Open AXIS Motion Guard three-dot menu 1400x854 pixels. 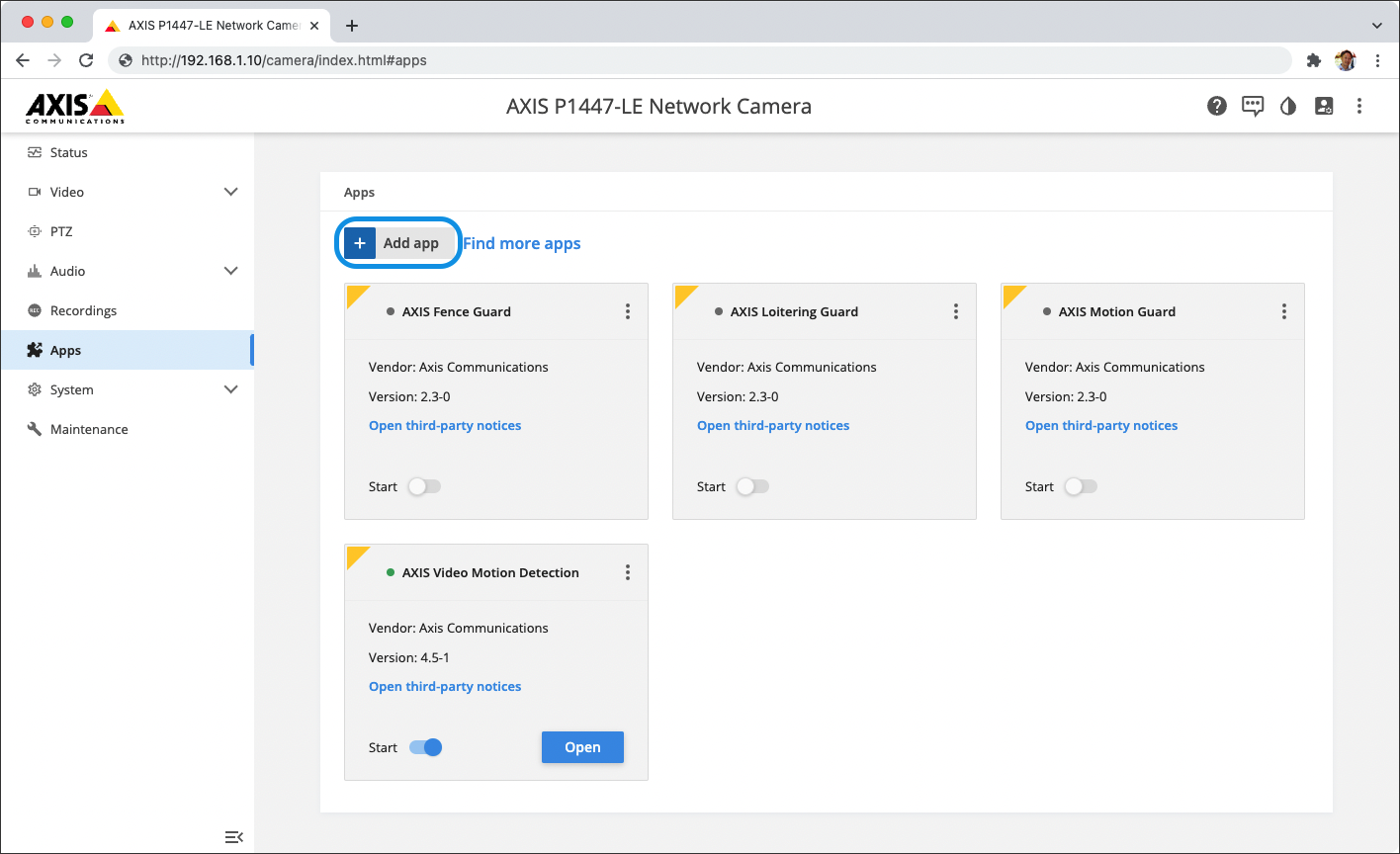pyautogui.click(x=1284, y=311)
